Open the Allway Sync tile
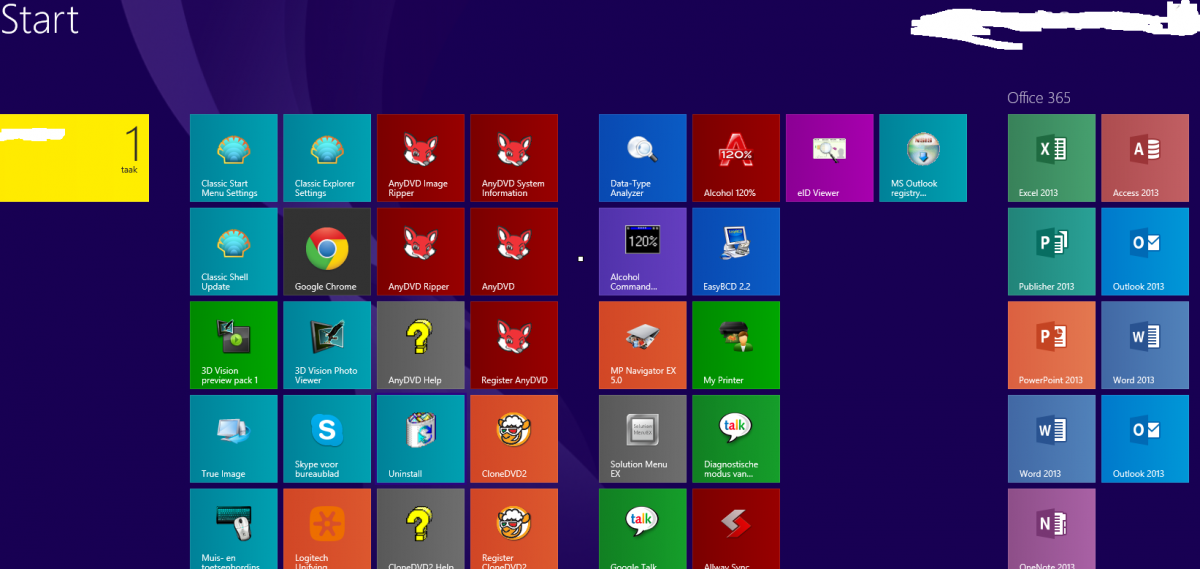The image size is (1200, 569). tap(736, 529)
